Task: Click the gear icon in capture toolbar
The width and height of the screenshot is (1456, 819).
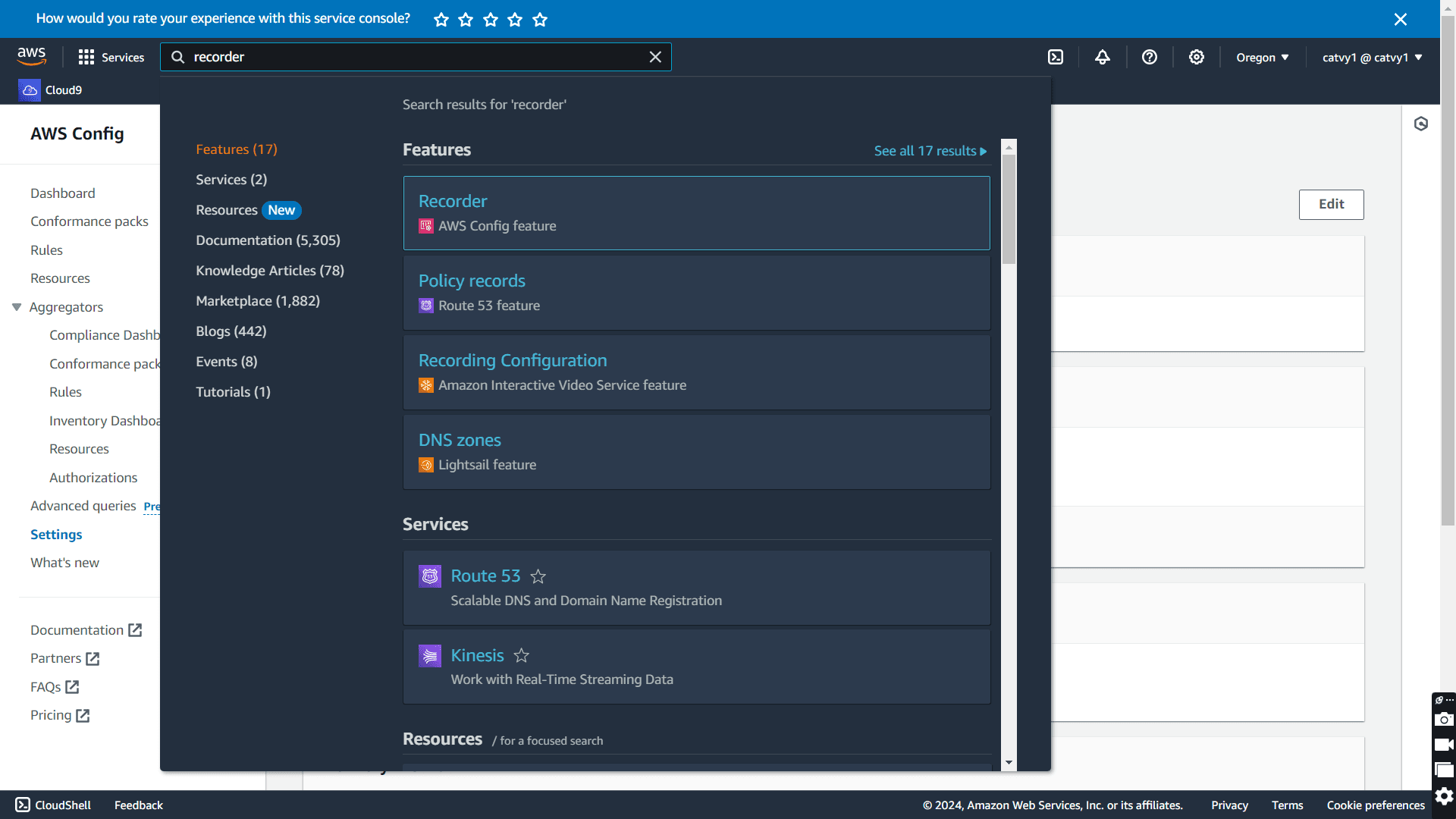Action: coord(1444,795)
